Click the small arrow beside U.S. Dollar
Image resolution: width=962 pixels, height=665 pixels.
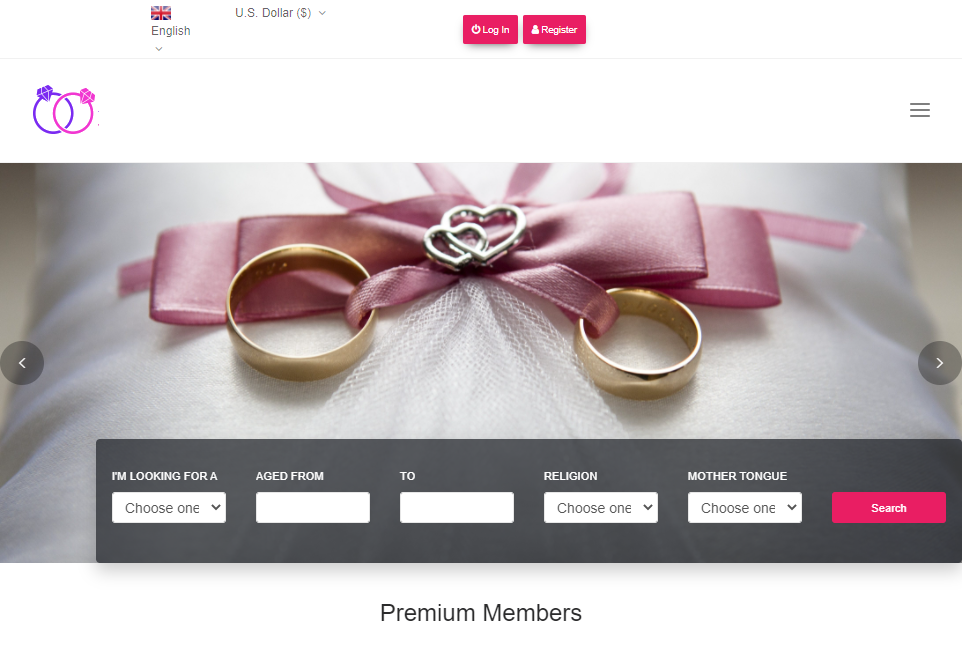pos(322,13)
